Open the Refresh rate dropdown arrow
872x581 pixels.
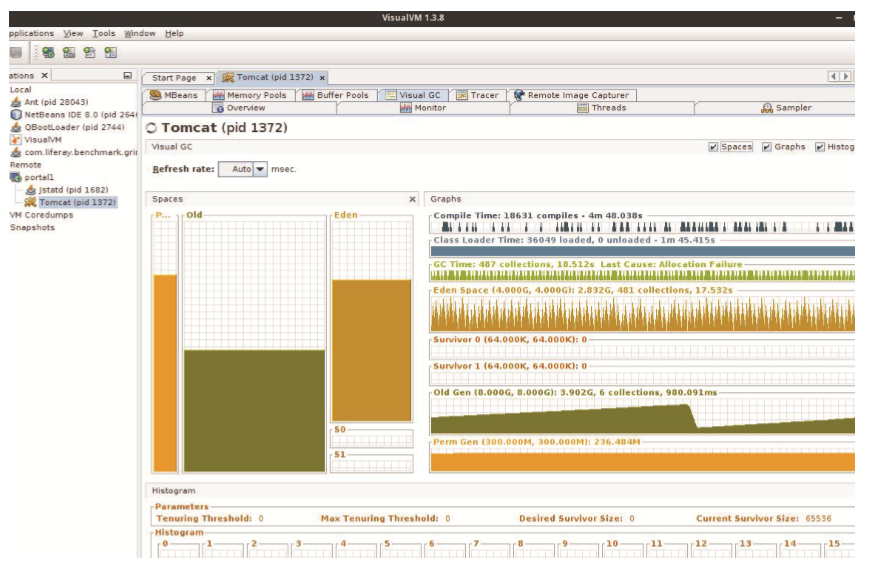(x=260, y=169)
